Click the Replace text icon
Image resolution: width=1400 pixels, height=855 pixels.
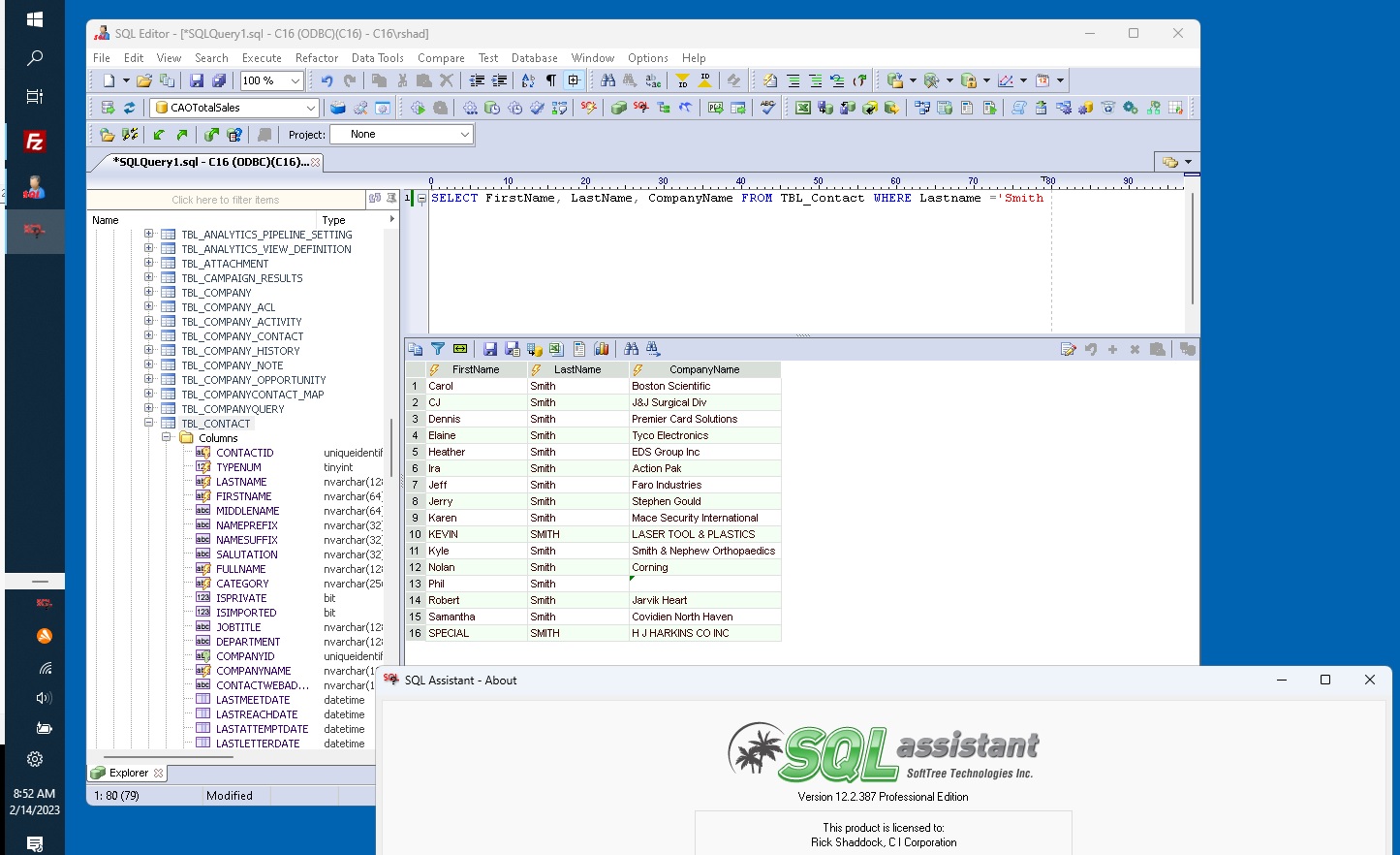click(653, 80)
